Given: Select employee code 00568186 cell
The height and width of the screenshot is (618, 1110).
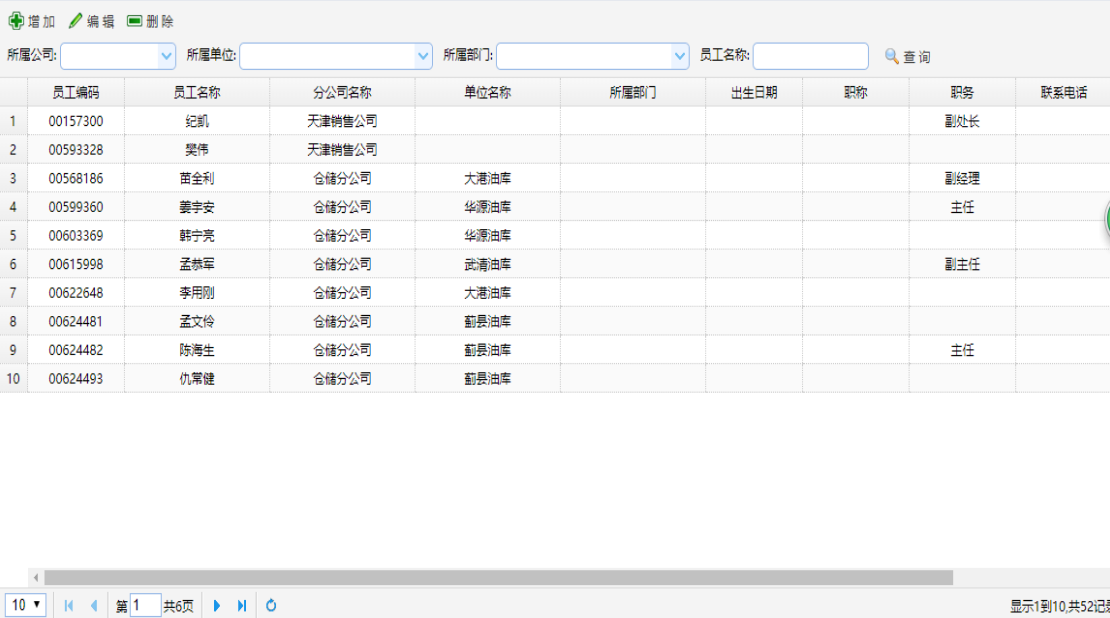Looking at the screenshot, I should pos(76,178).
